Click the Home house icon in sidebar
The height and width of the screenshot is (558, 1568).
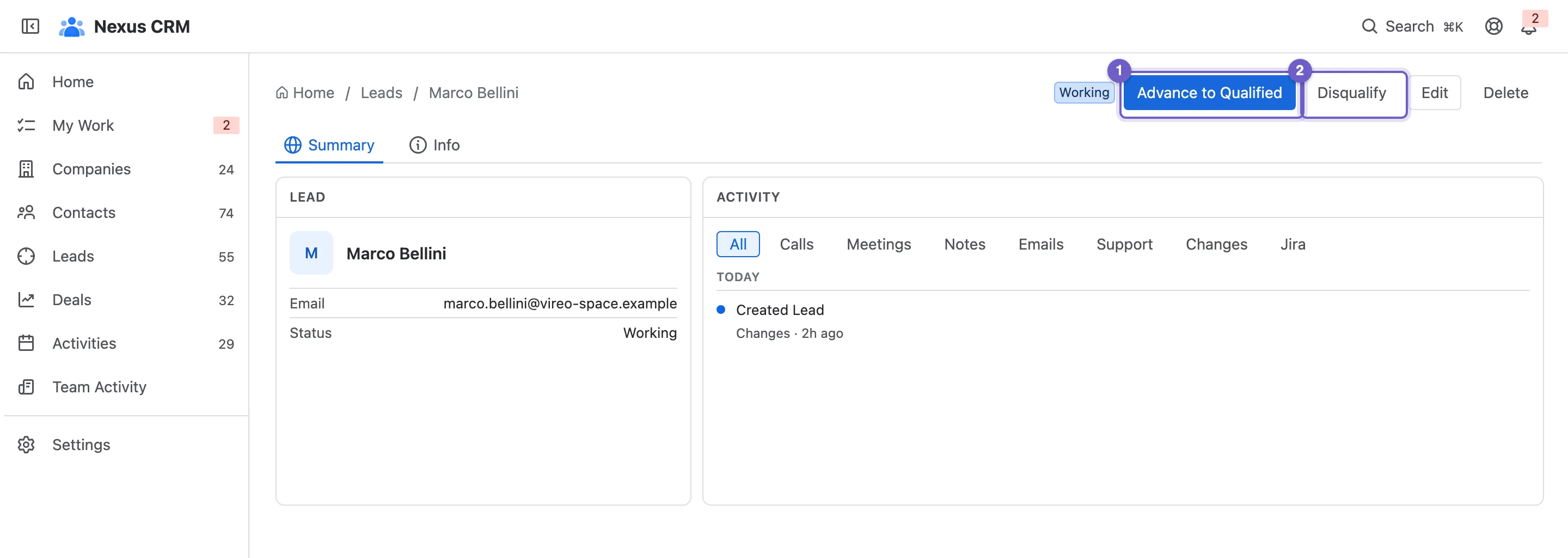click(x=26, y=82)
